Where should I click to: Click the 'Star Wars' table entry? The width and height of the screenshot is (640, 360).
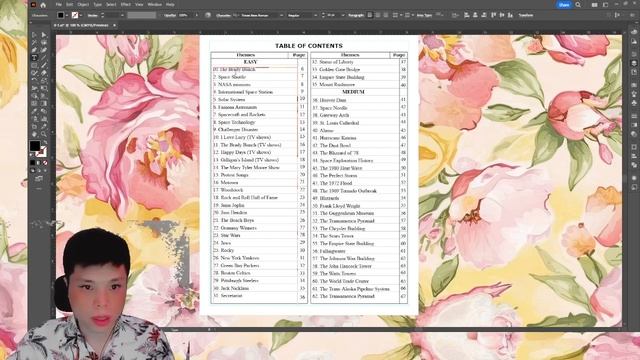pyautogui.click(x=230, y=235)
